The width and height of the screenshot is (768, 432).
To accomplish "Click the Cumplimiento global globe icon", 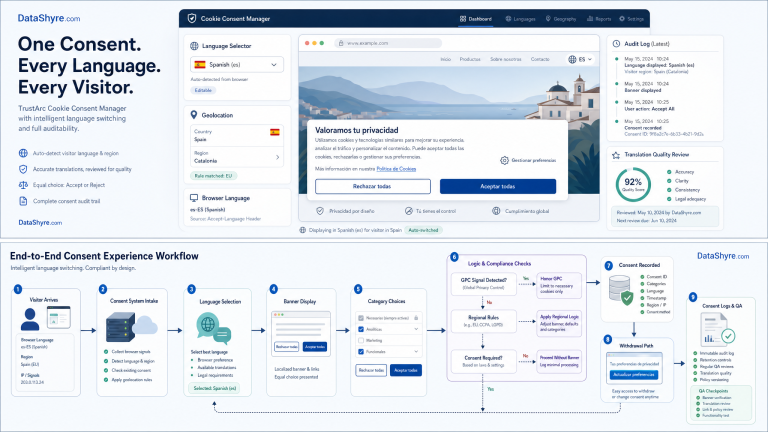I will 496,211.
